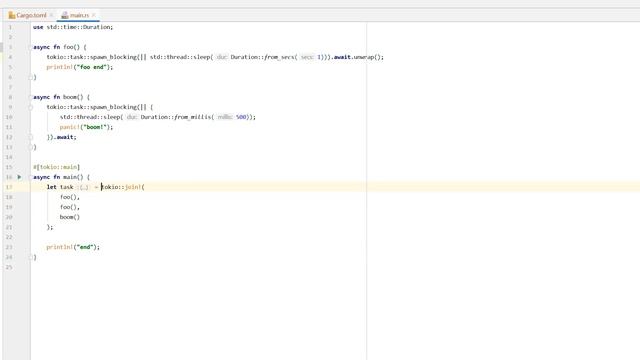The image size is (640, 360).
Task: Click the 'millis:' parameter hint
Action: (x=225, y=117)
